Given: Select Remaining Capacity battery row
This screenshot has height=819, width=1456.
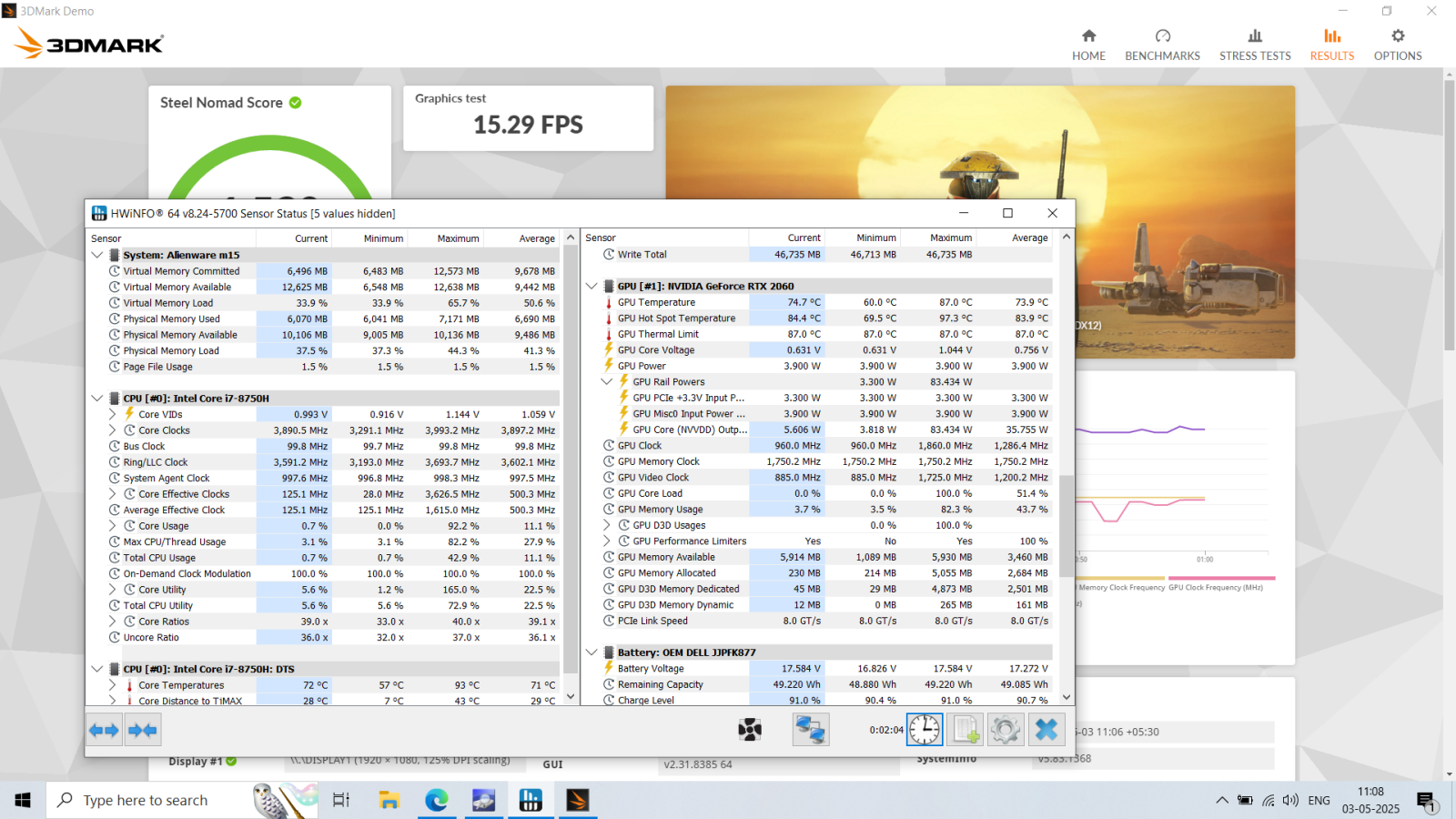Looking at the screenshot, I should pyautogui.click(x=826, y=684).
